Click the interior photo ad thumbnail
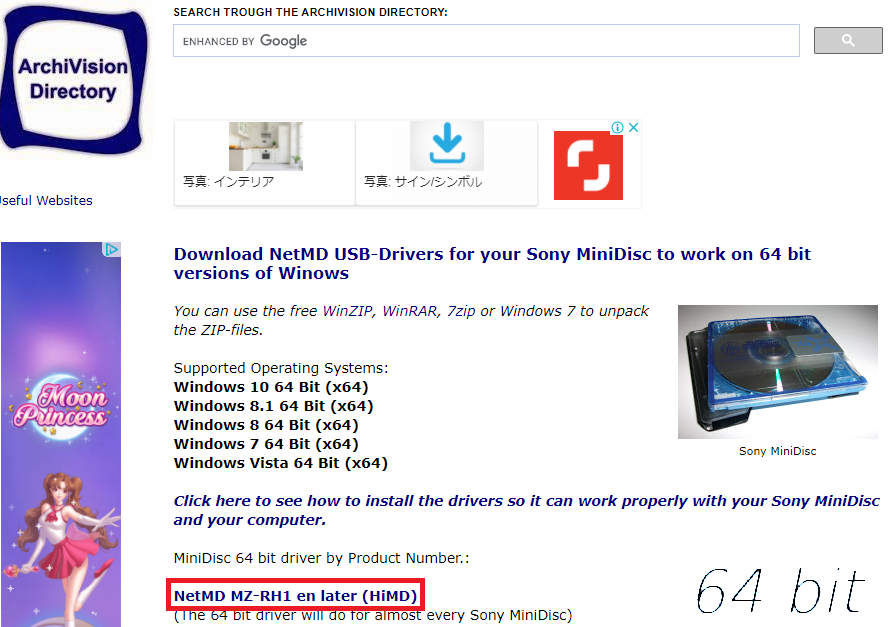The width and height of the screenshot is (890, 627). [266, 146]
